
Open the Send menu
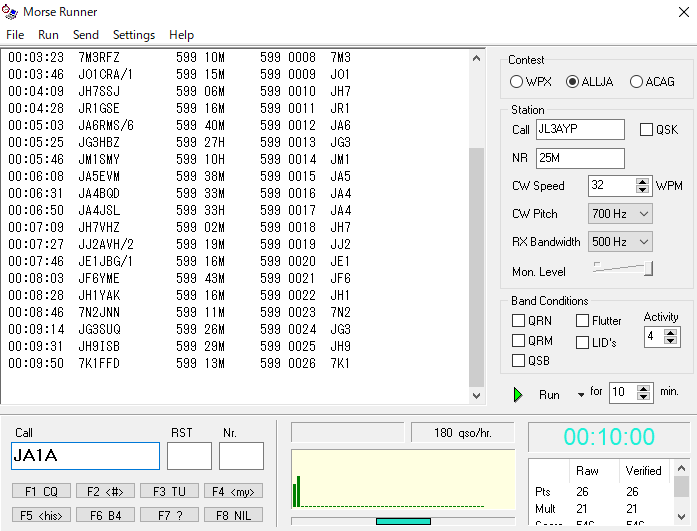tap(86, 34)
